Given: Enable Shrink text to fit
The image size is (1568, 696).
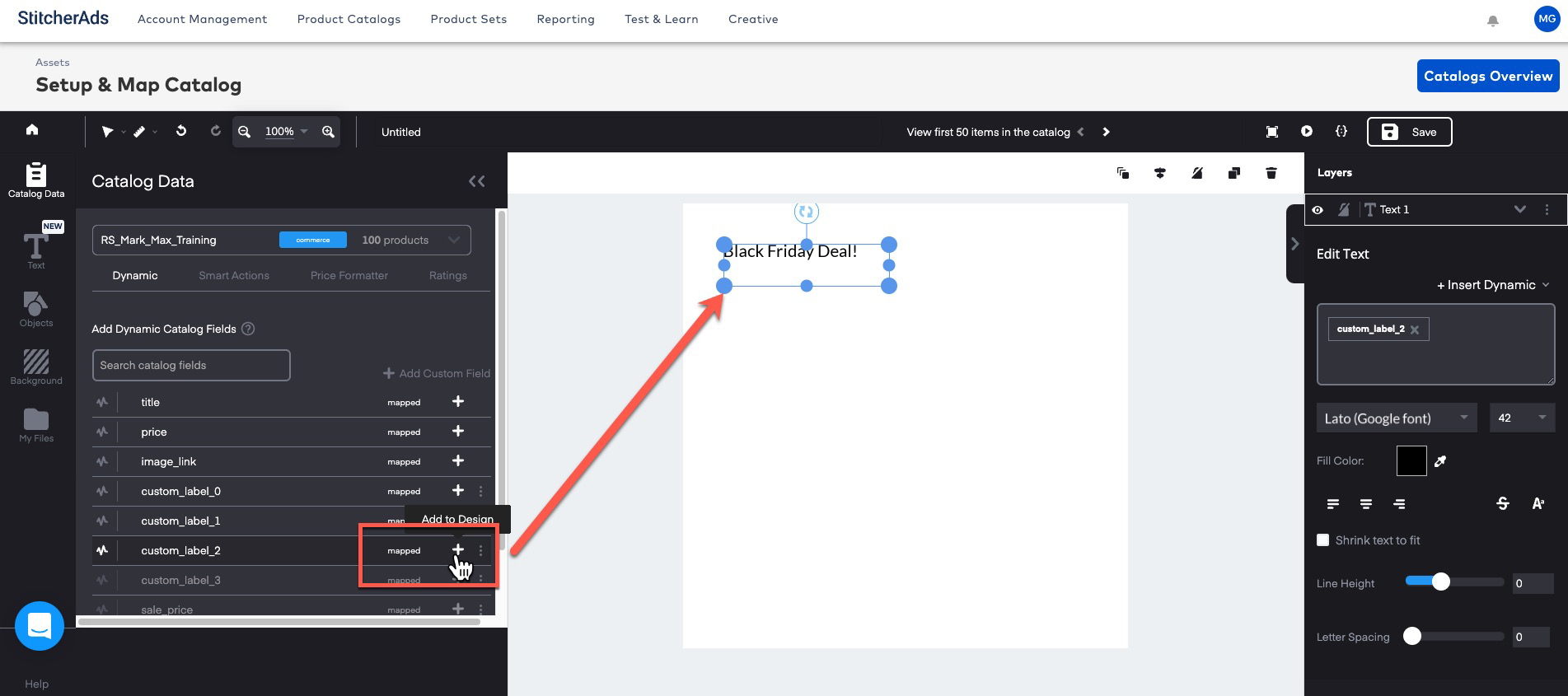Looking at the screenshot, I should (x=1323, y=540).
